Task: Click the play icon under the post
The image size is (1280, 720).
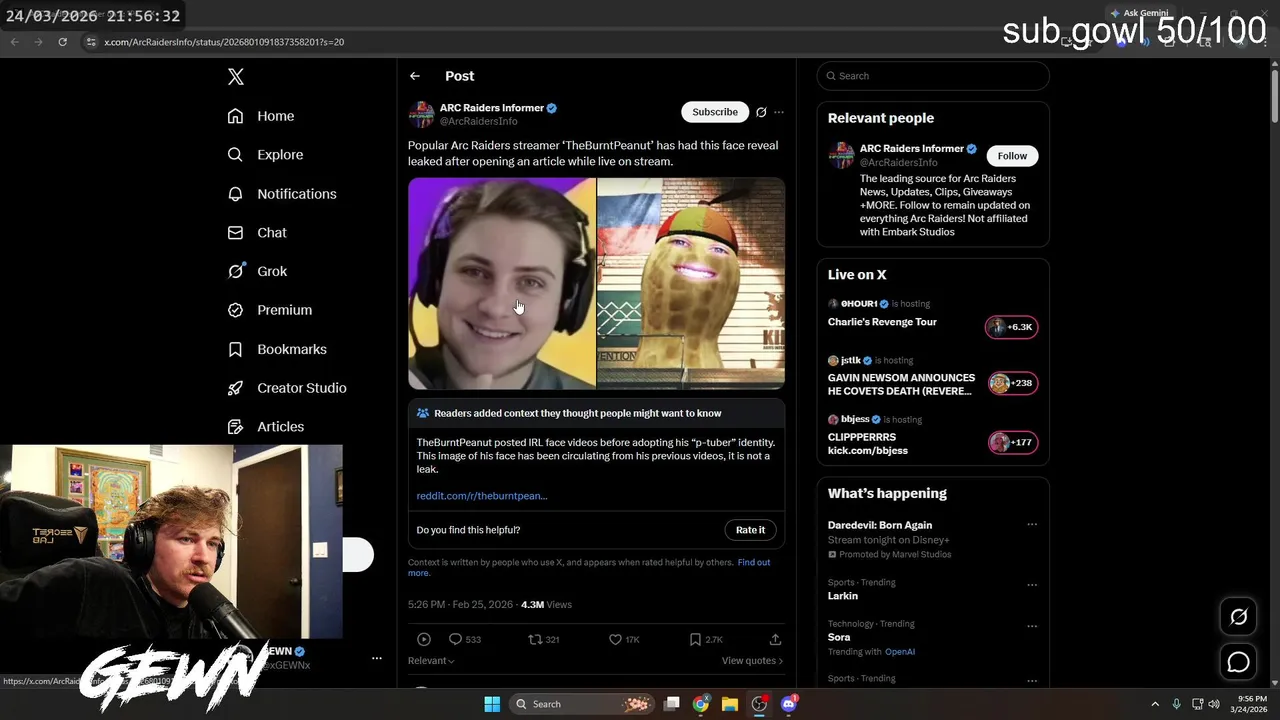Action: [x=424, y=639]
